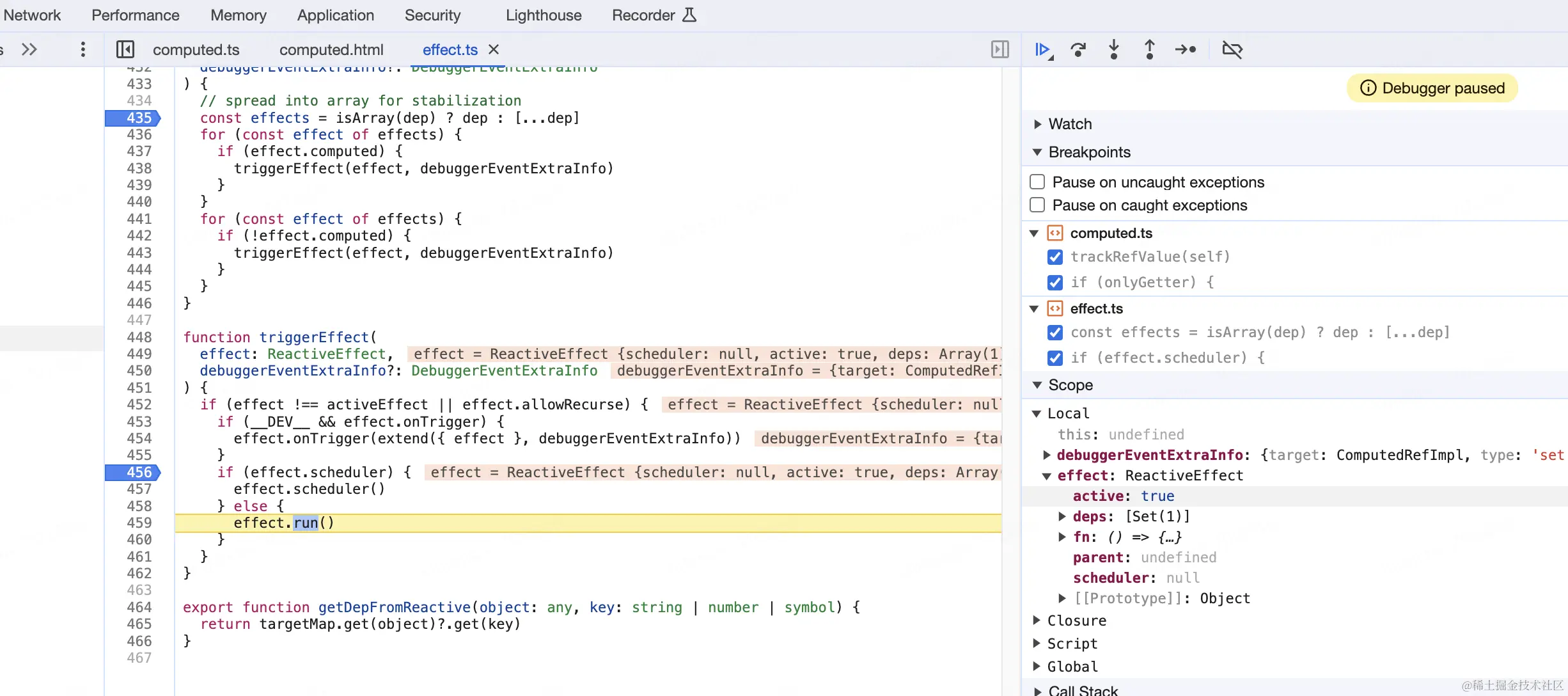Enable Pause on uncaught exceptions
1568x696 pixels.
(1037, 182)
